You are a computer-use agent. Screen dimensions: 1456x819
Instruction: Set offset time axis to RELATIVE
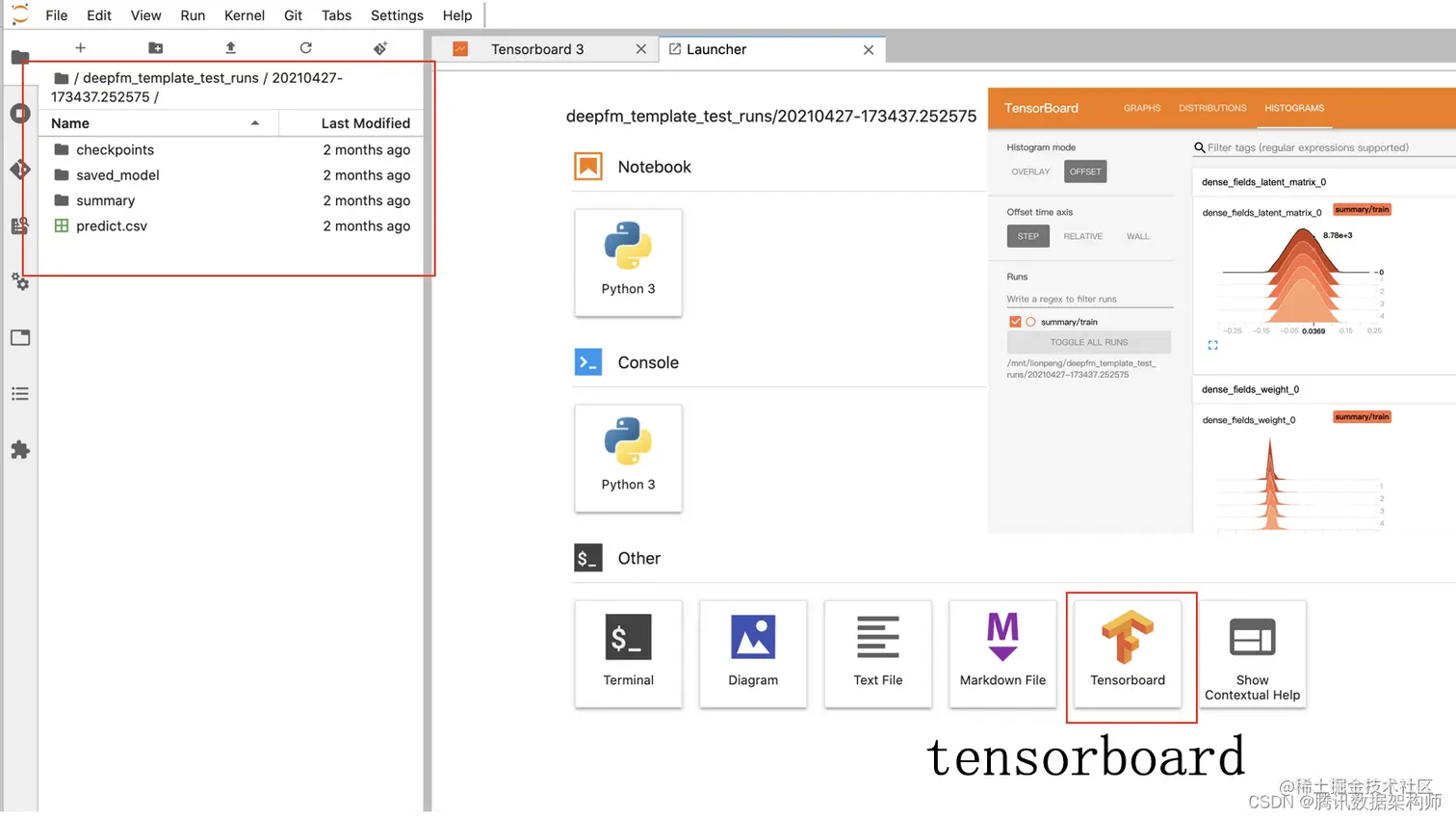(x=1082, y=236)
